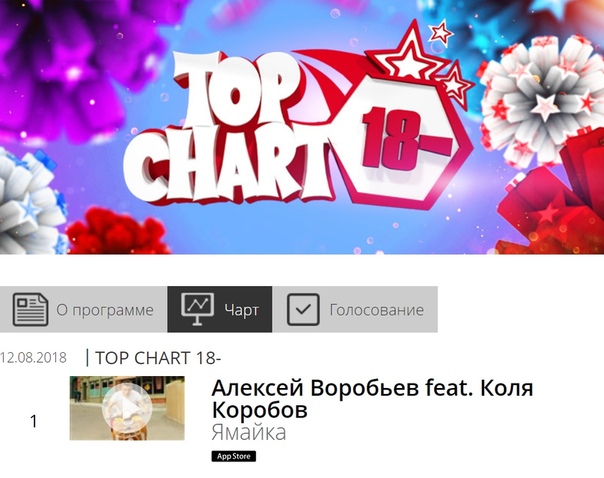The width and height of the screenshot is (604, 478).
Task: Switch to the Голосование tab
Action: pos(355,309)
